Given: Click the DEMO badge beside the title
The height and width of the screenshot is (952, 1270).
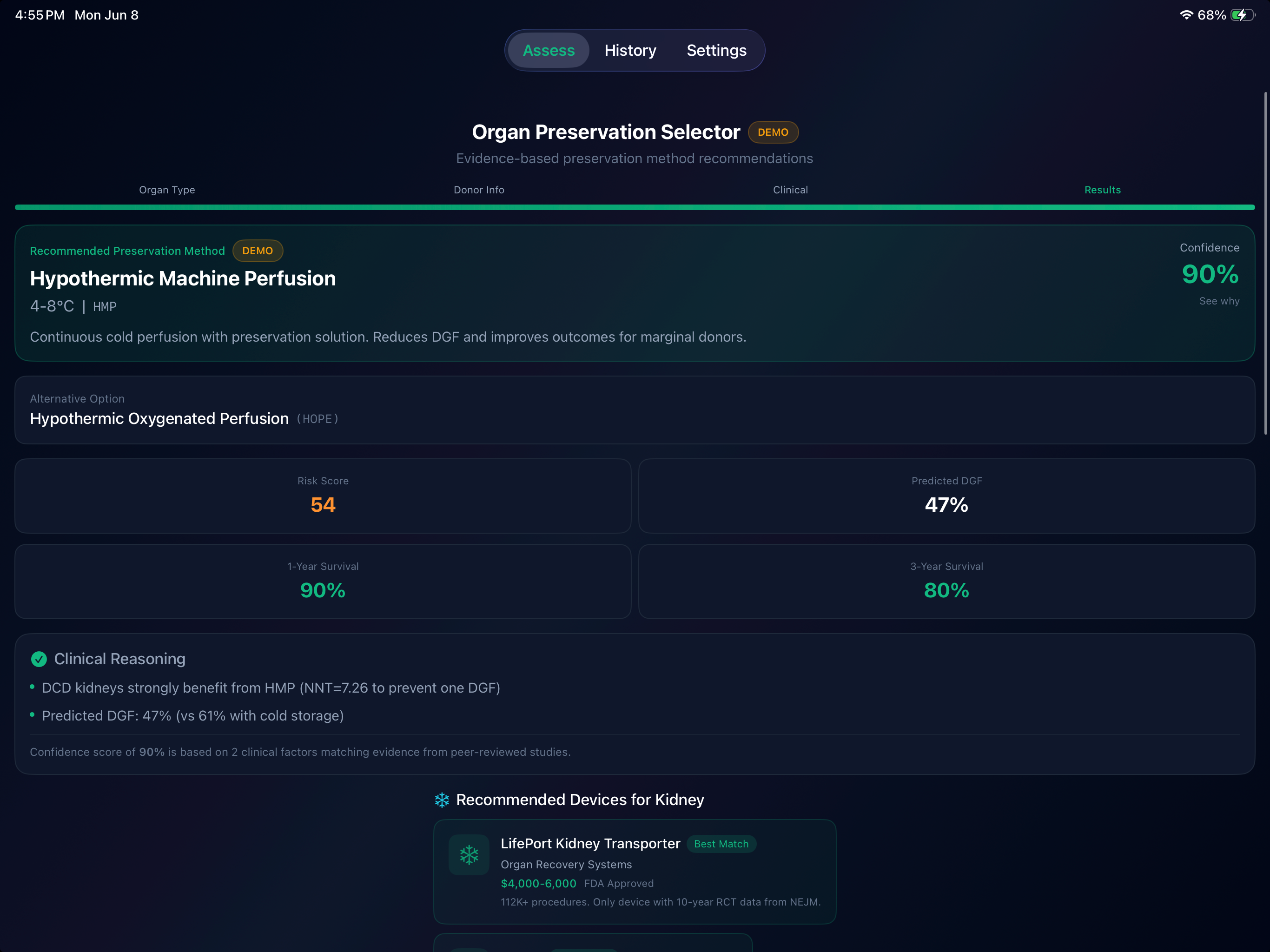Looking at the screenshot, I should tap(773, 132).
